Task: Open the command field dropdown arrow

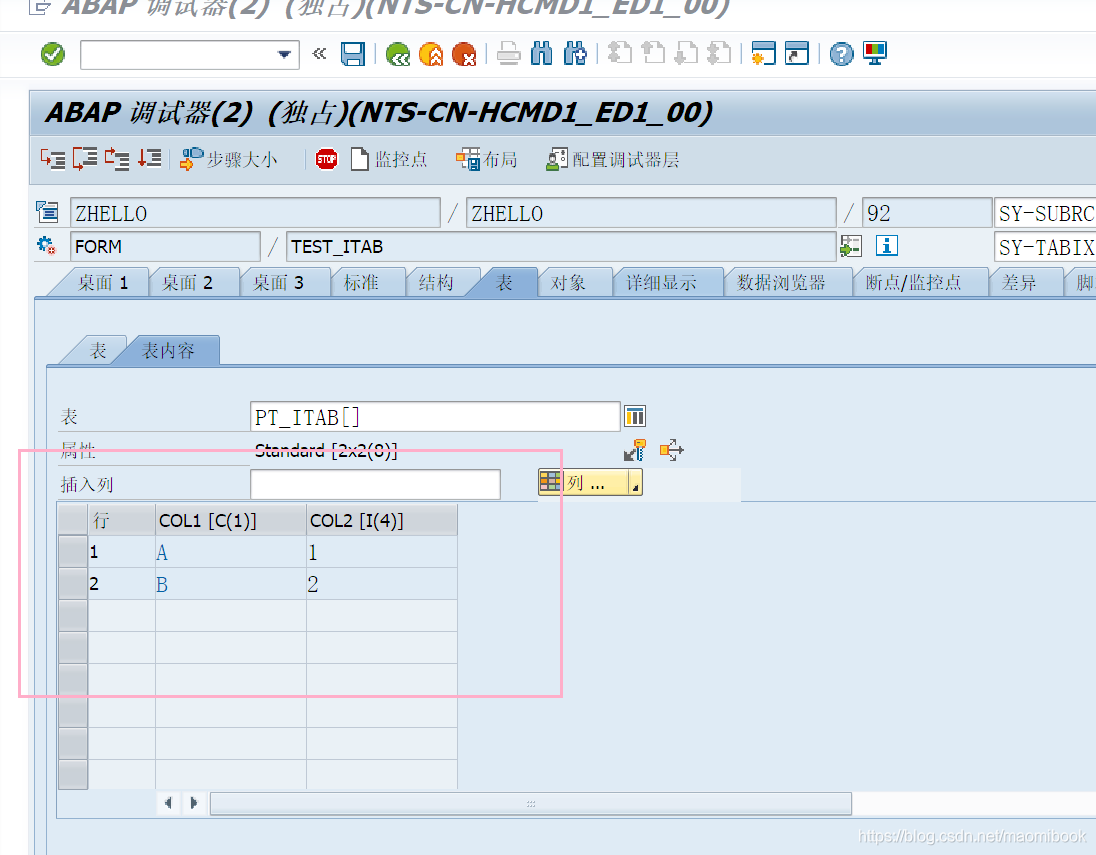Action: click(284, 55)
